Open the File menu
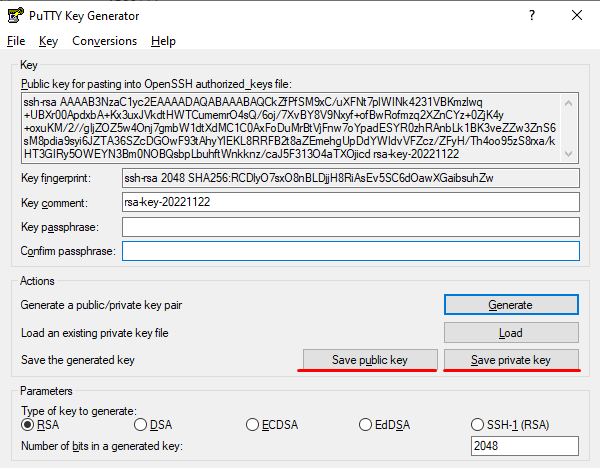This screenshot has height=468, width=600. tap(16, 41)
